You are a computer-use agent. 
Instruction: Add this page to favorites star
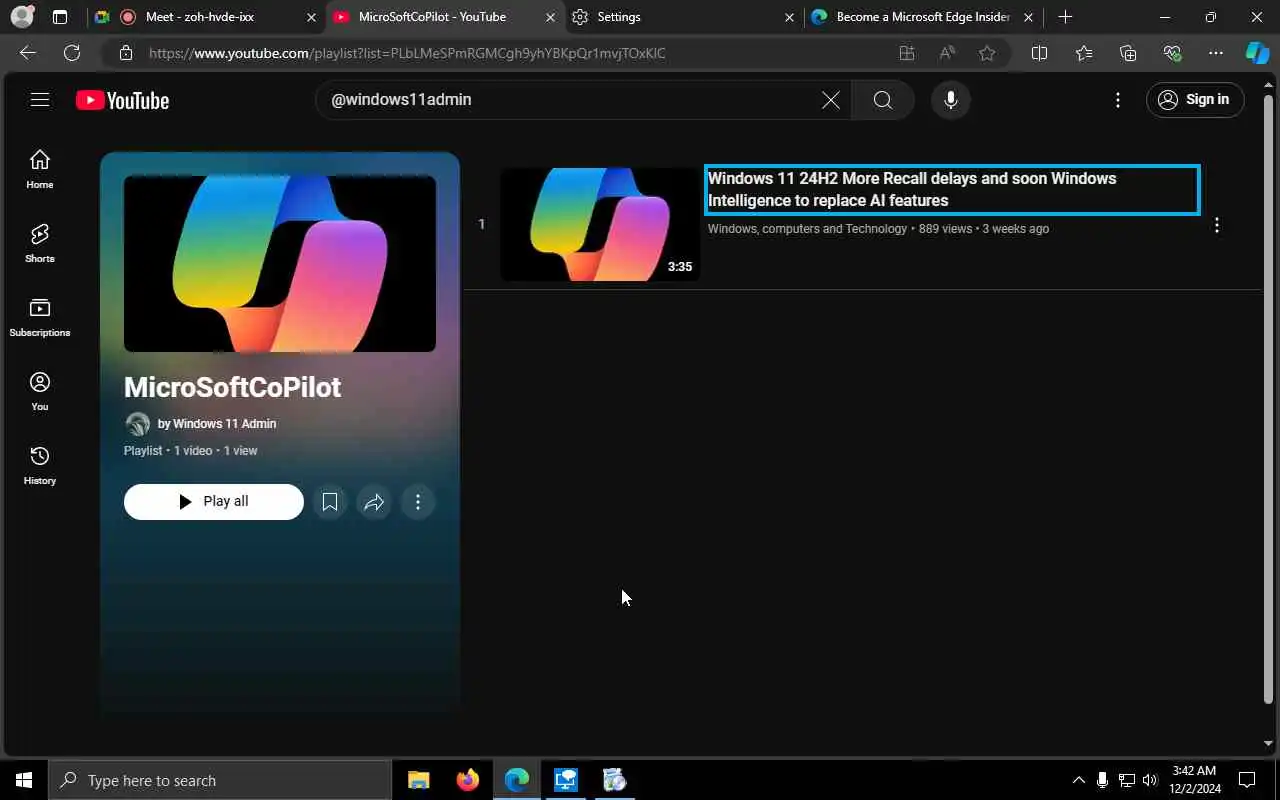pyautogui.click(x=987, y=53)
